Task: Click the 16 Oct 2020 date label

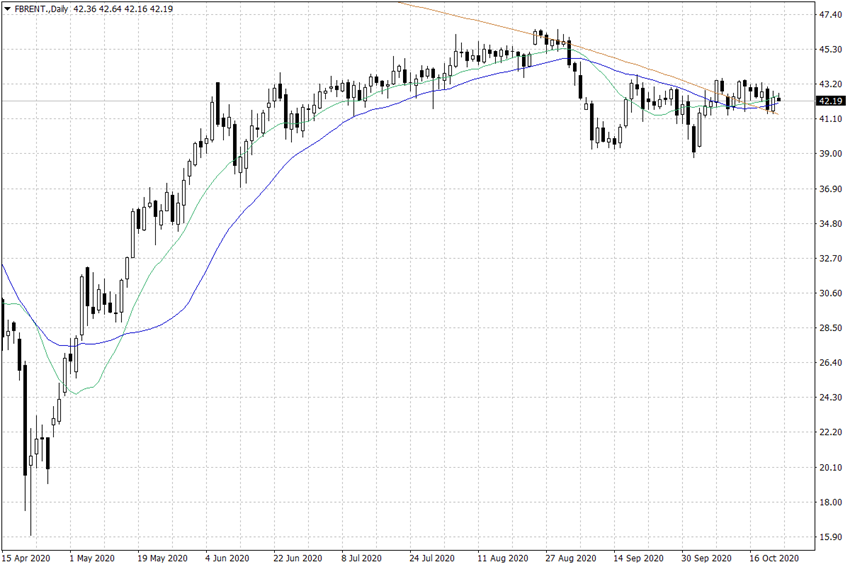Action: [x=774, y=558]
